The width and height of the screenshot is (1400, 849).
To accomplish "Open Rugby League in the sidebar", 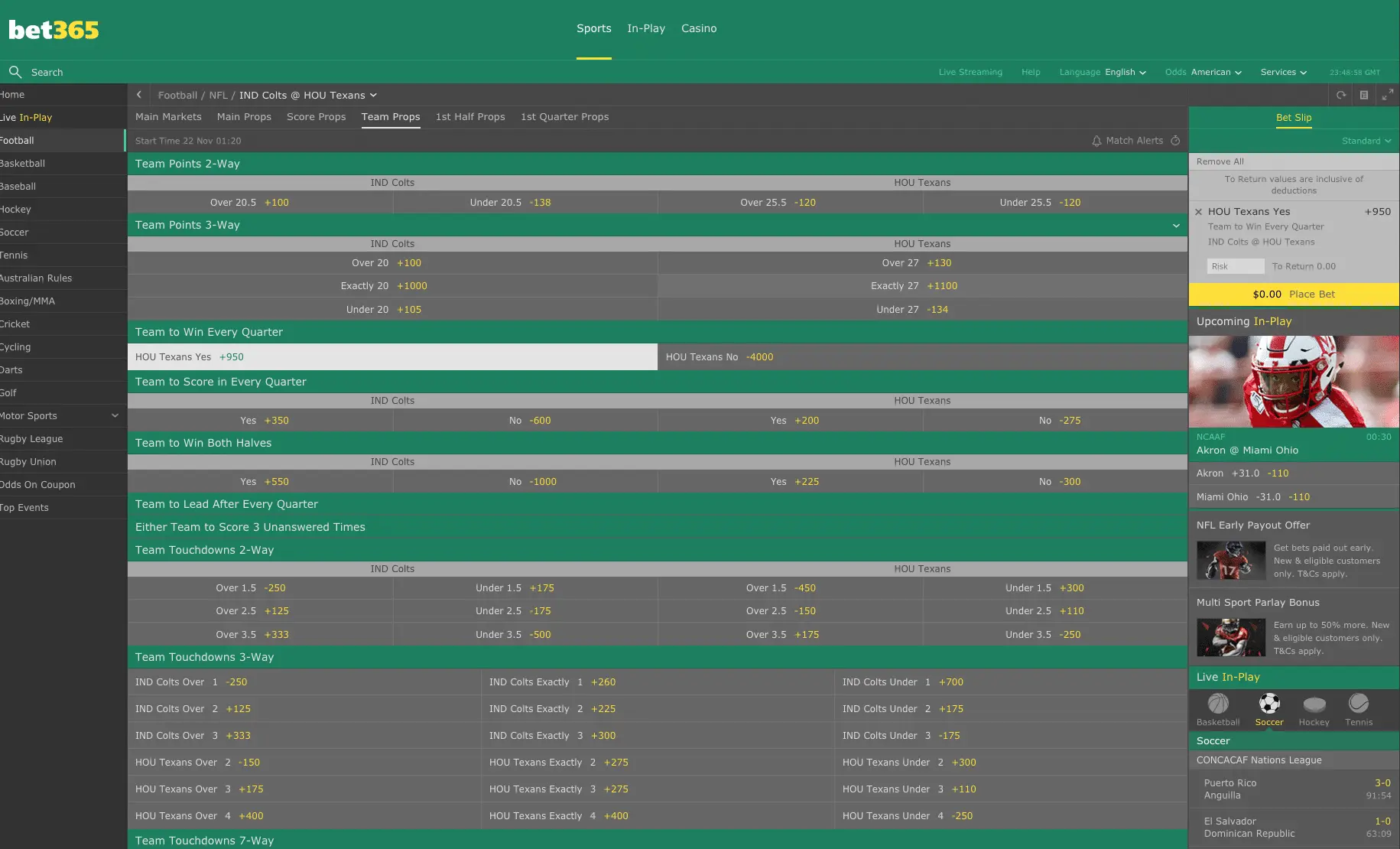I will (63, 439).
